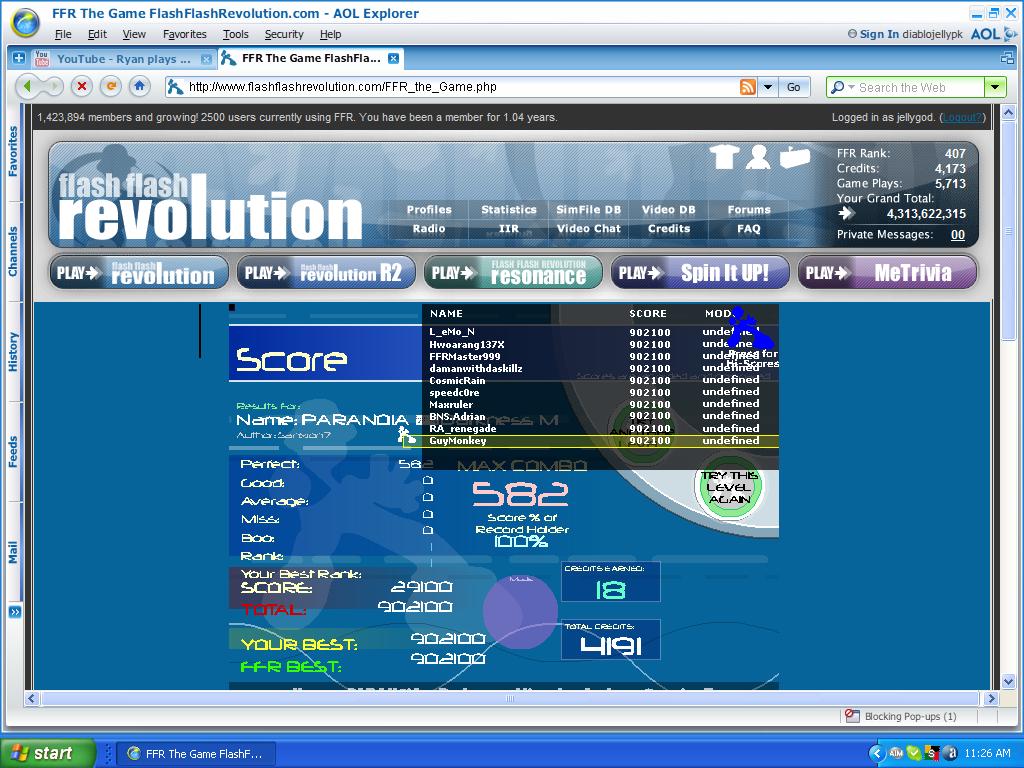Screen dimensions: 1024x768
Task: Open the T-shirt shop icon
Action: pos(724,157)
